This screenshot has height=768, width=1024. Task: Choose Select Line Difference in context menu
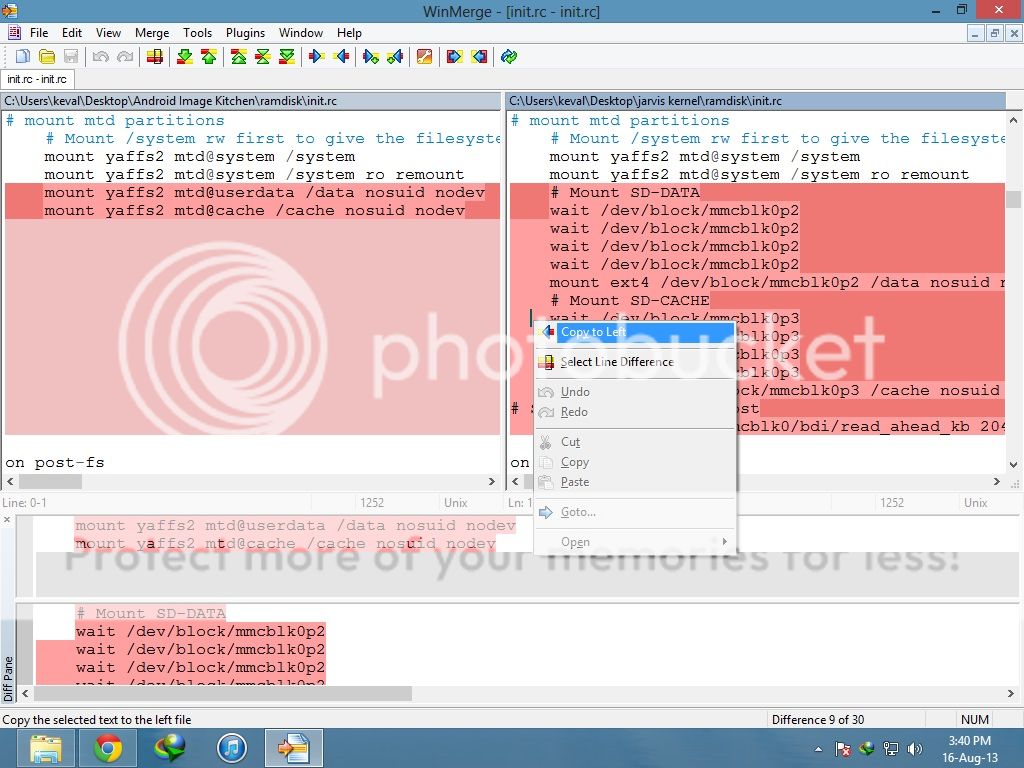point(635,362)
